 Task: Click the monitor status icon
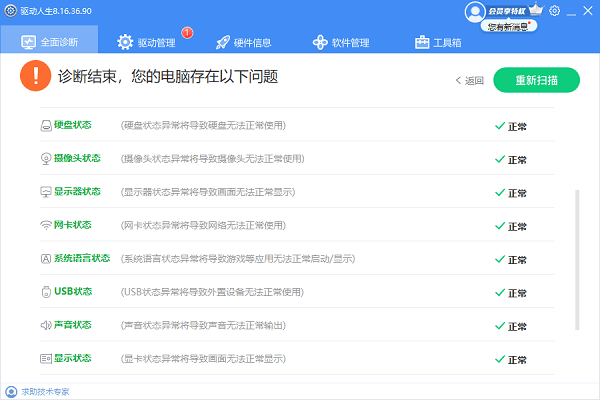[x=46, y=192]
